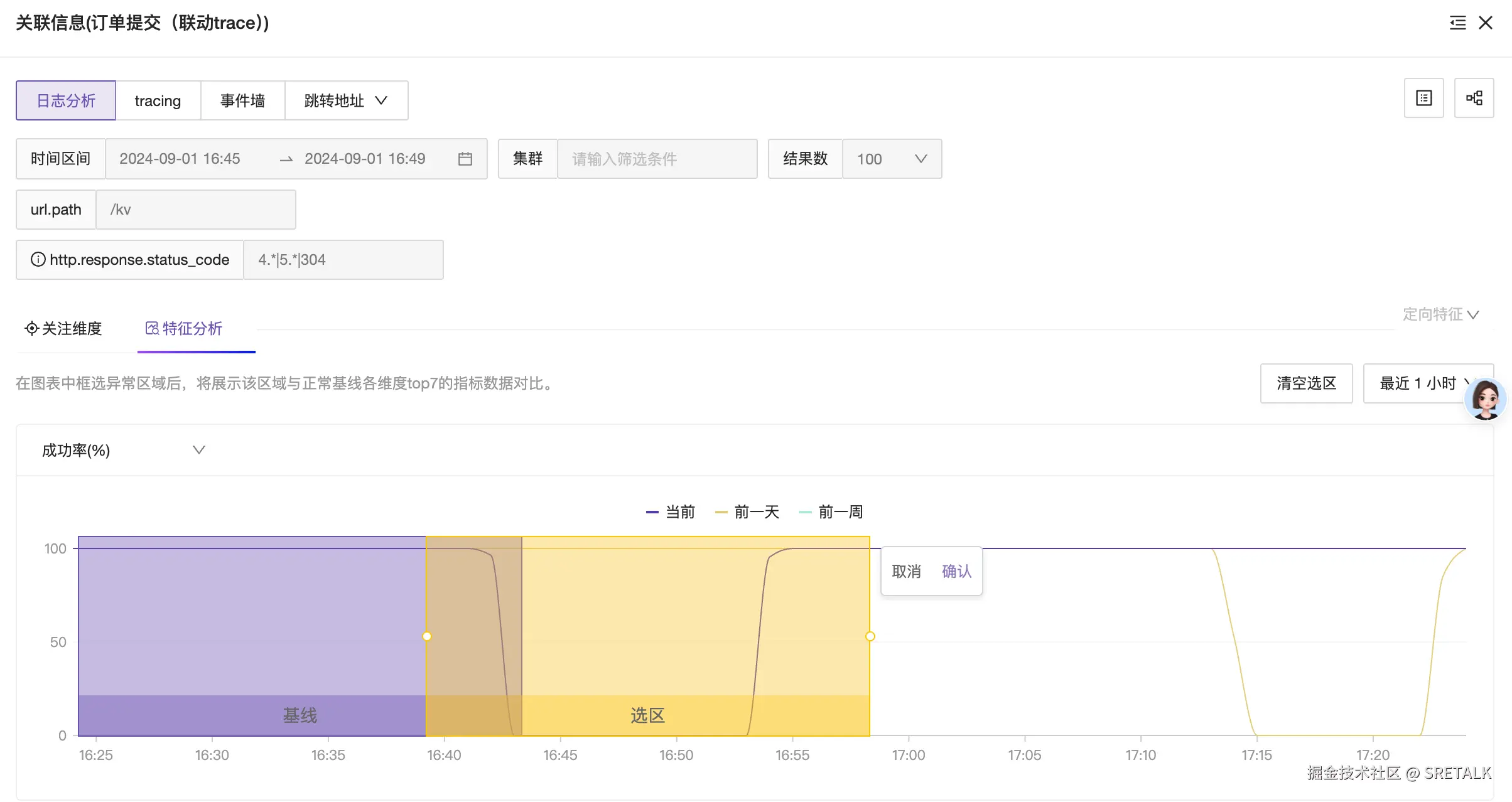
Task: Click the info icon beside http.response.status_code
Action: pyautogui.click(x=38, y=259)
